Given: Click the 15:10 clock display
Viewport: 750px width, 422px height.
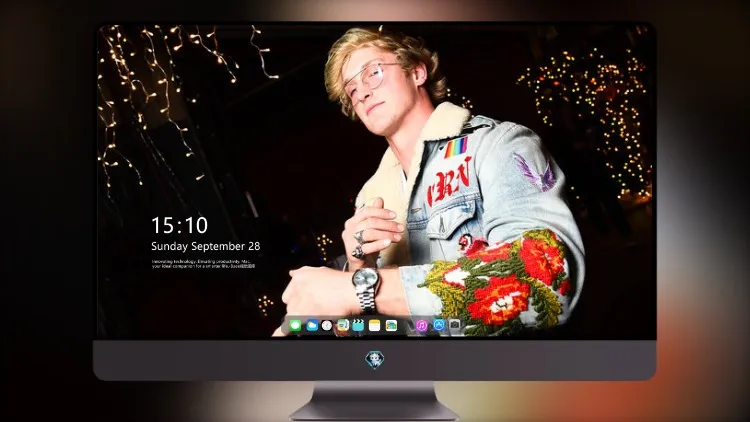Looking at the screenshot, I should (179, 225).
